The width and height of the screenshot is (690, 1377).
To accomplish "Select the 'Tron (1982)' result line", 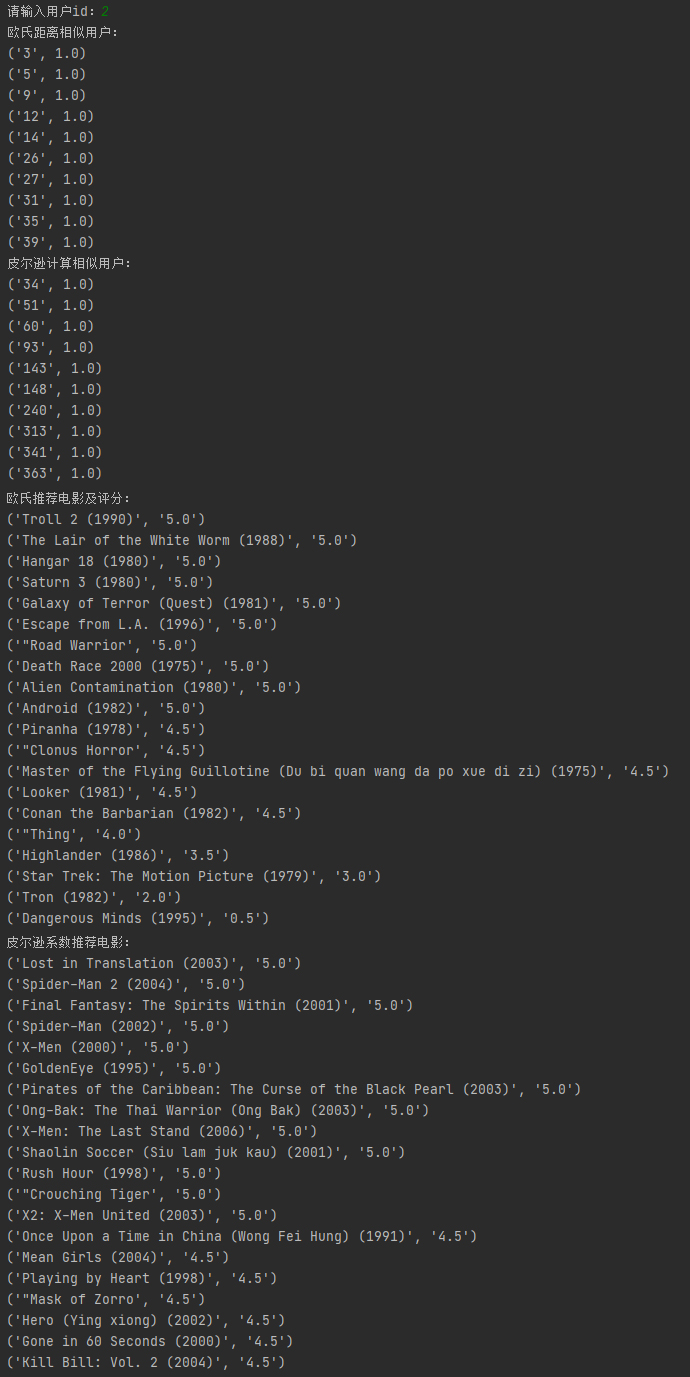I will tap(94, 897).
